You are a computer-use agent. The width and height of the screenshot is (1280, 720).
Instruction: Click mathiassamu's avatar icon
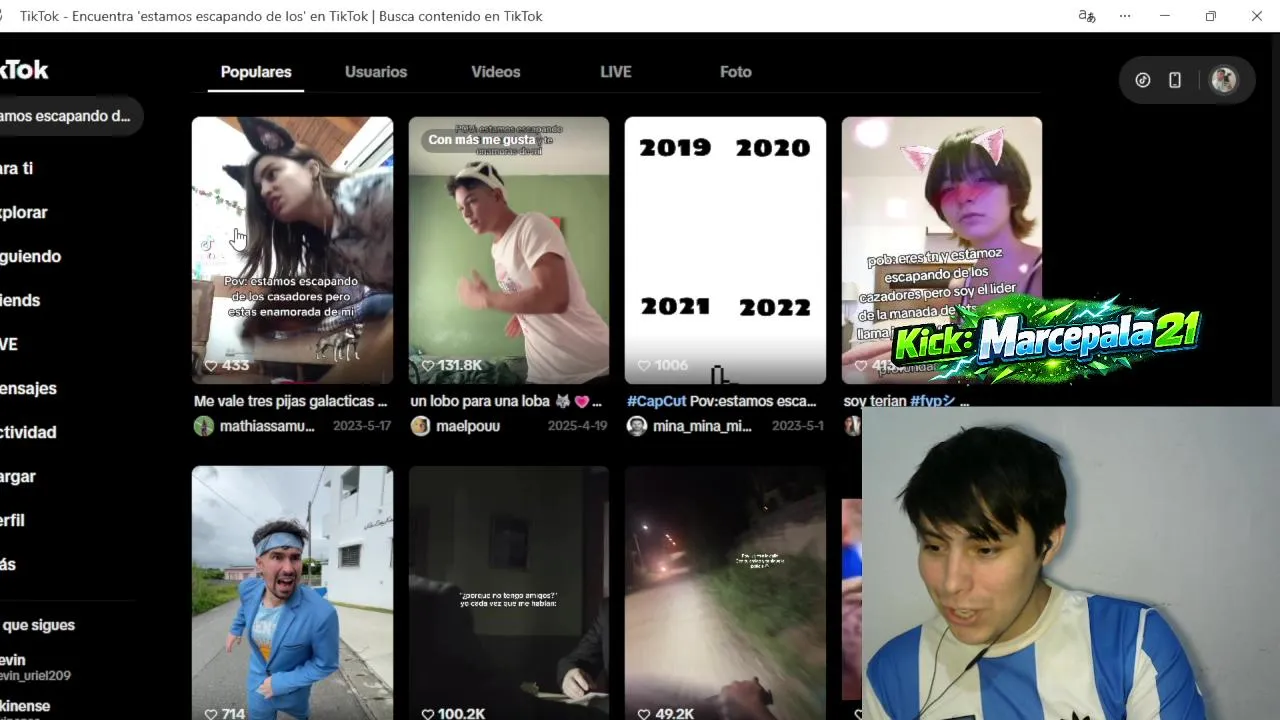coord(204,426)
